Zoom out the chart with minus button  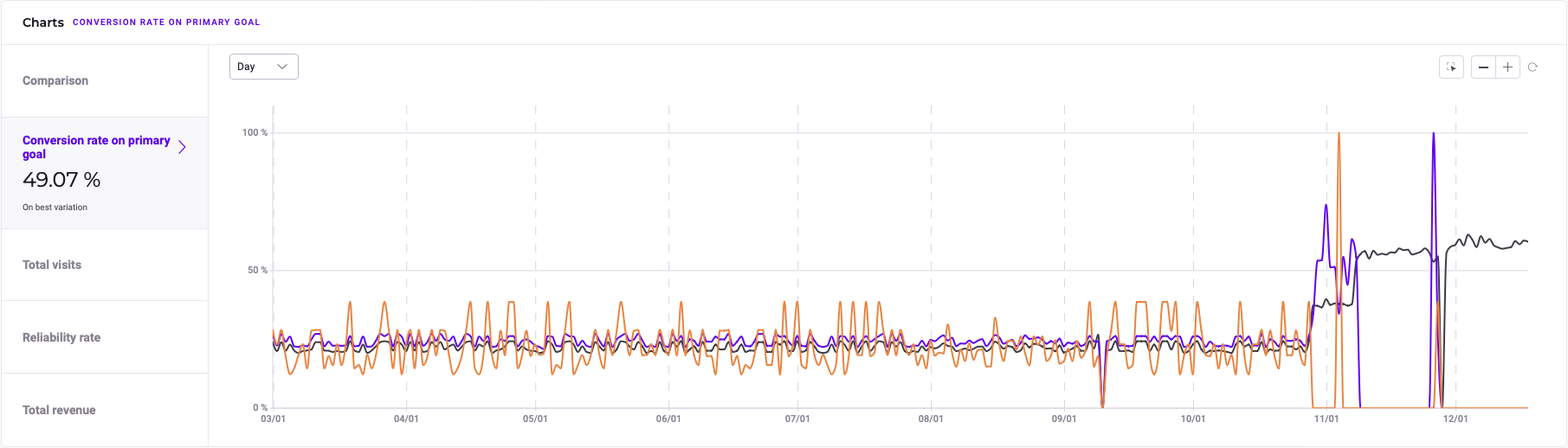(x=1483, y=67)
